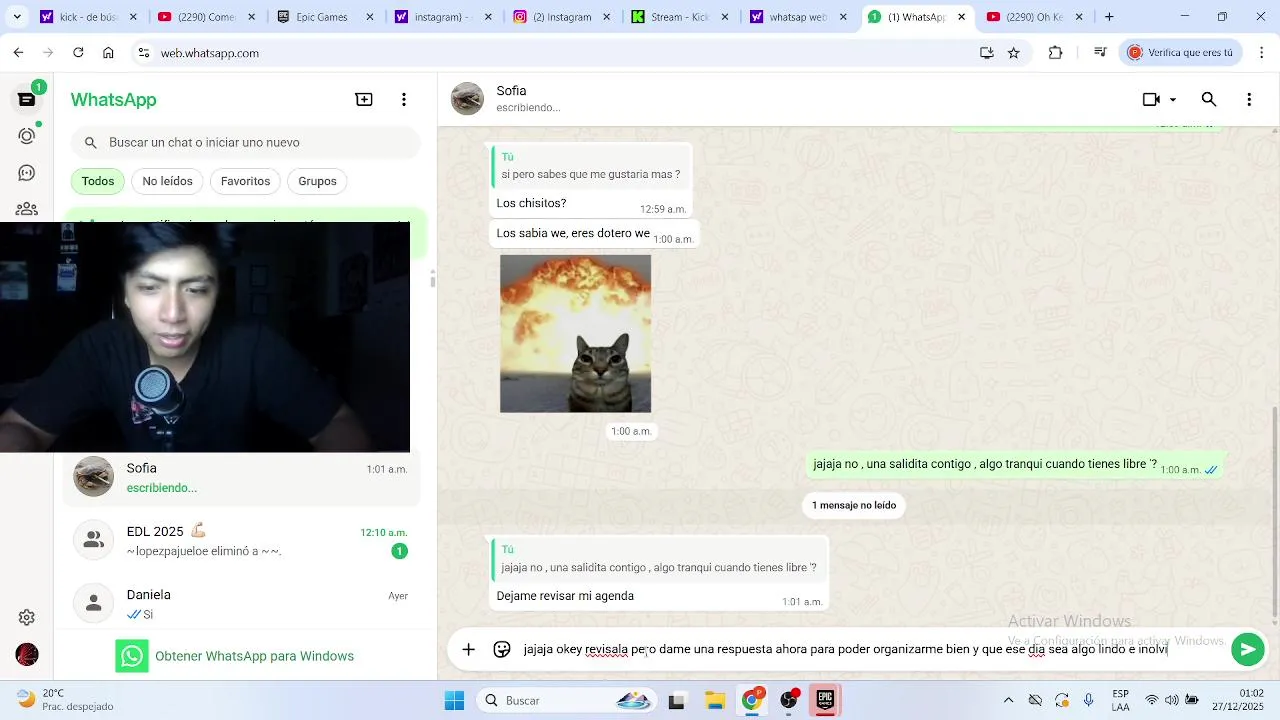Open WhatsApp settings gear icon
This screenshot has width=1280, height=720.
[x=27, y=618]
